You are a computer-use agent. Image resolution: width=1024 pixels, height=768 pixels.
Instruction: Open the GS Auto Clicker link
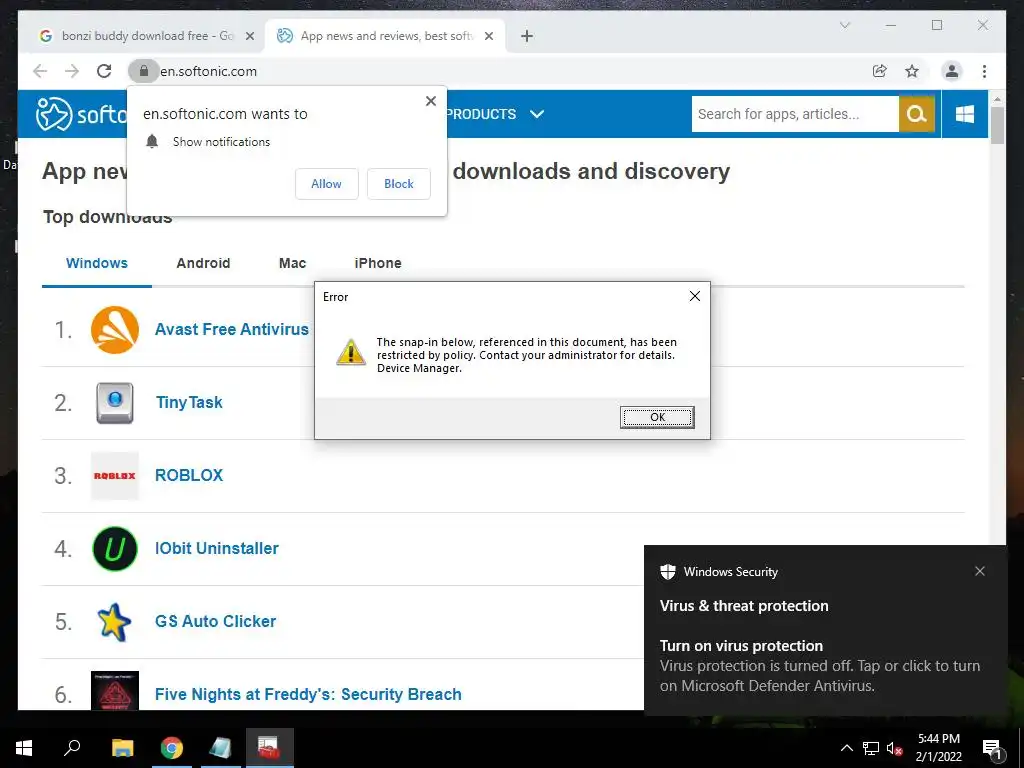[216, 622]
